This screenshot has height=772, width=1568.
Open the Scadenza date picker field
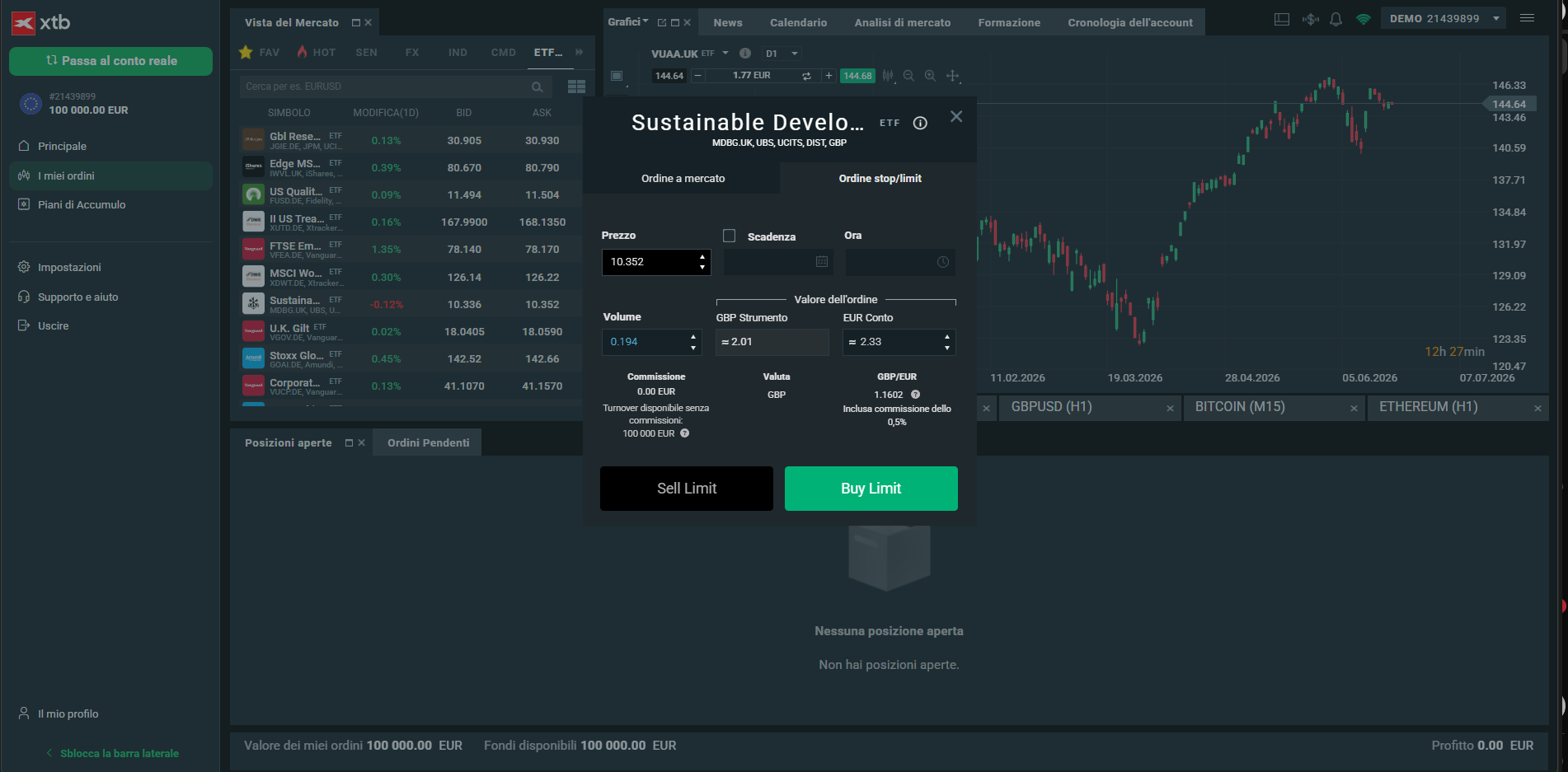tap(778, 262)
